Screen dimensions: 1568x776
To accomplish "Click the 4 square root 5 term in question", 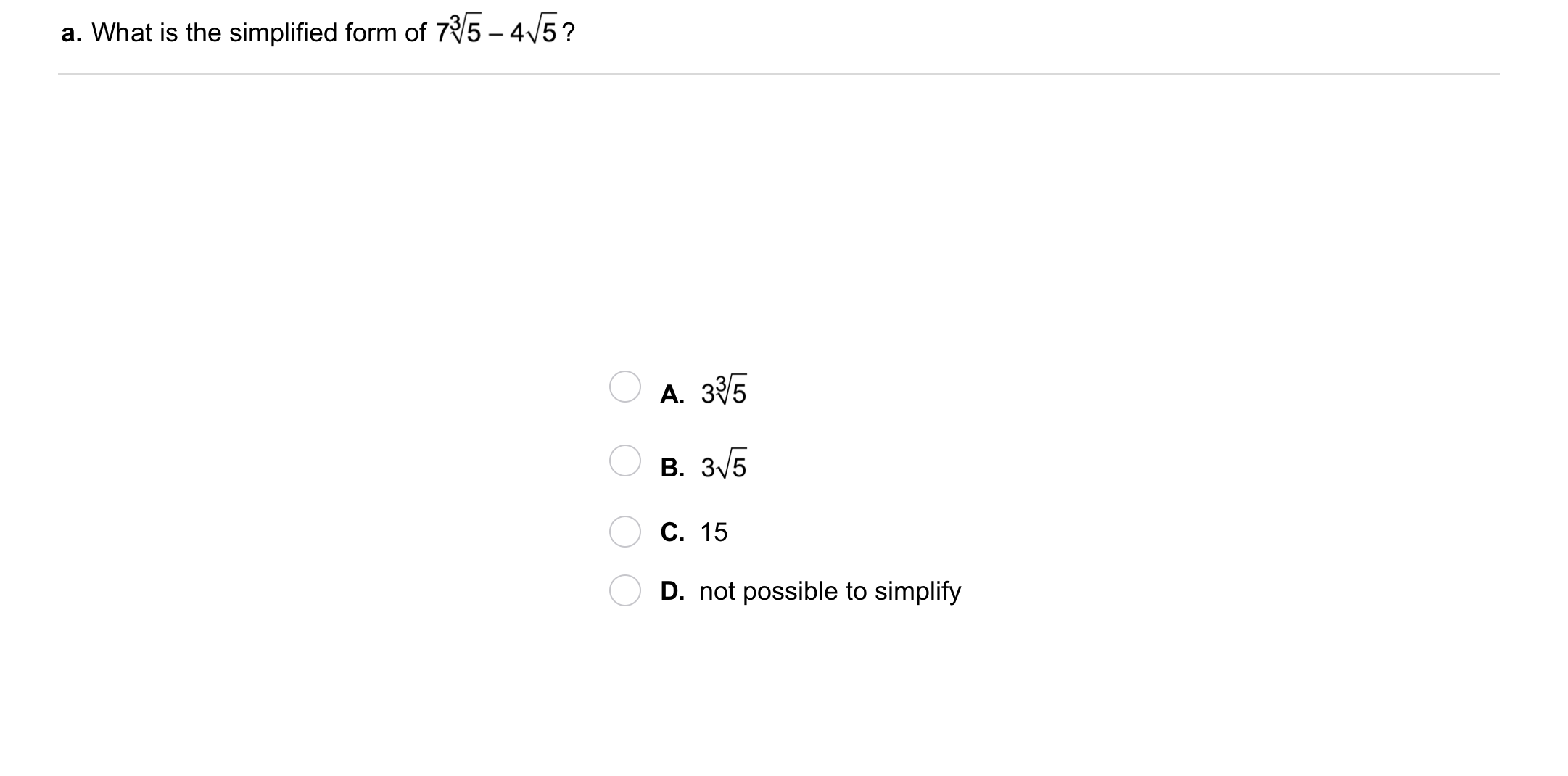I will pyautogui.click(x=534, y=33).
